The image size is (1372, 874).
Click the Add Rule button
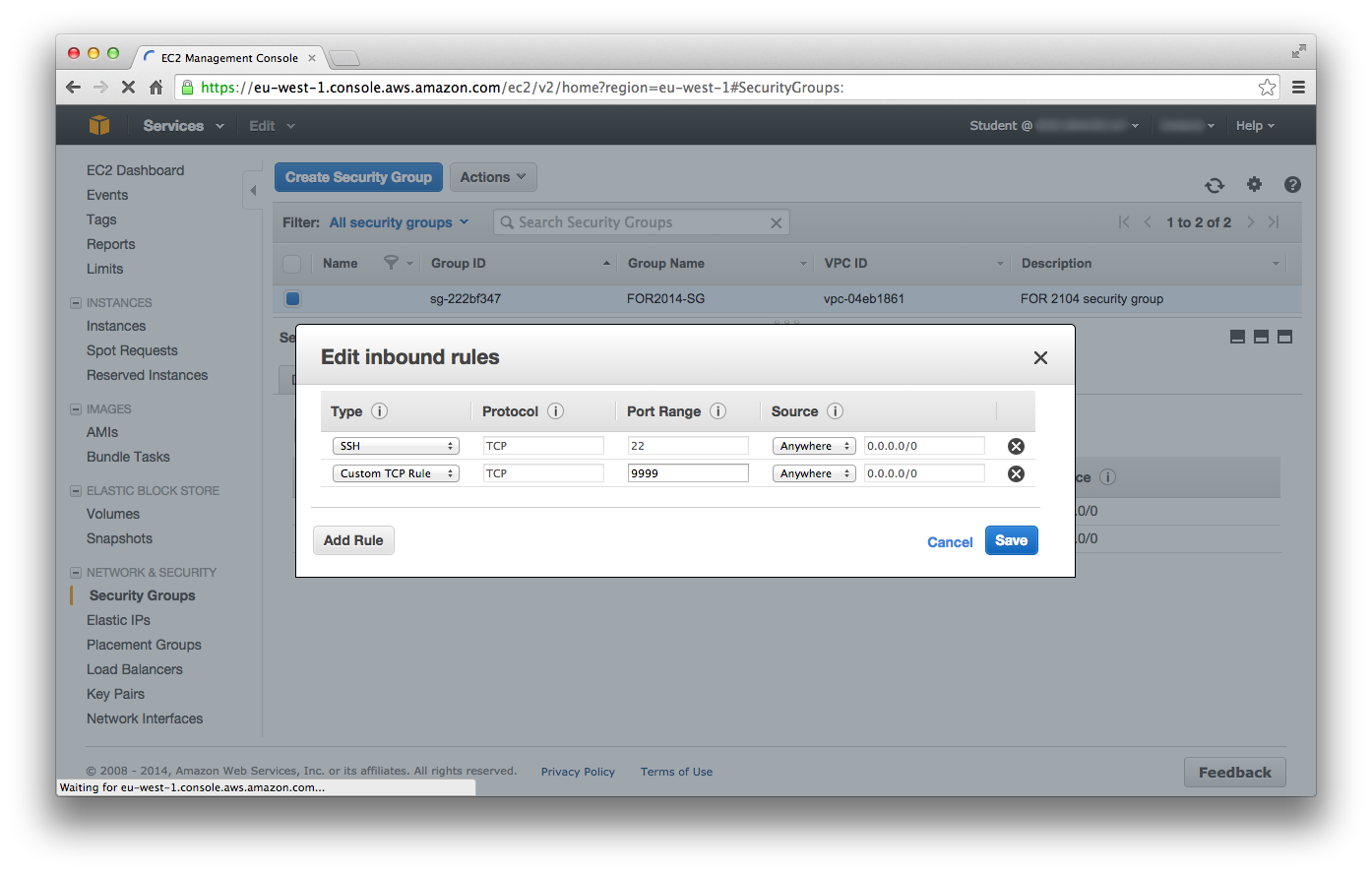(353, 540)
